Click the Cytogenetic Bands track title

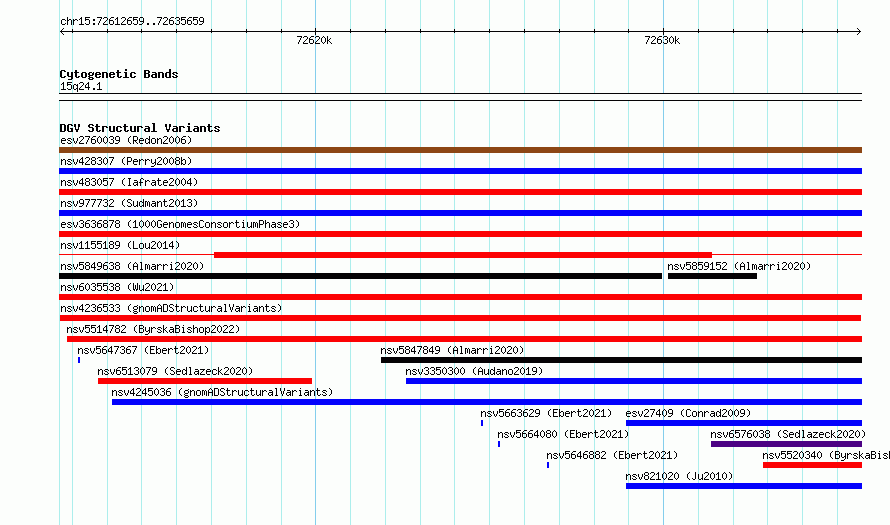[119, 74]
